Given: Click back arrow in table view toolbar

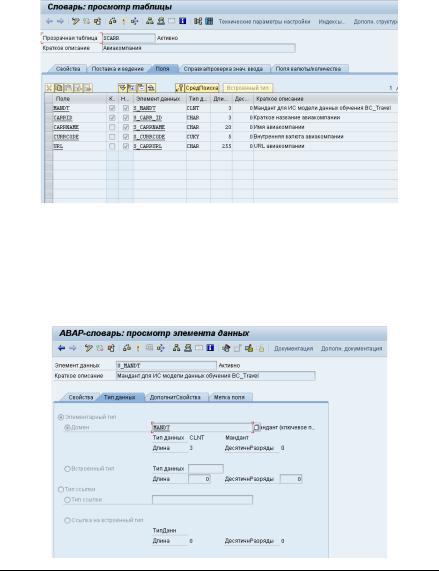Looking at the screenshot, I should pos(50,21).
